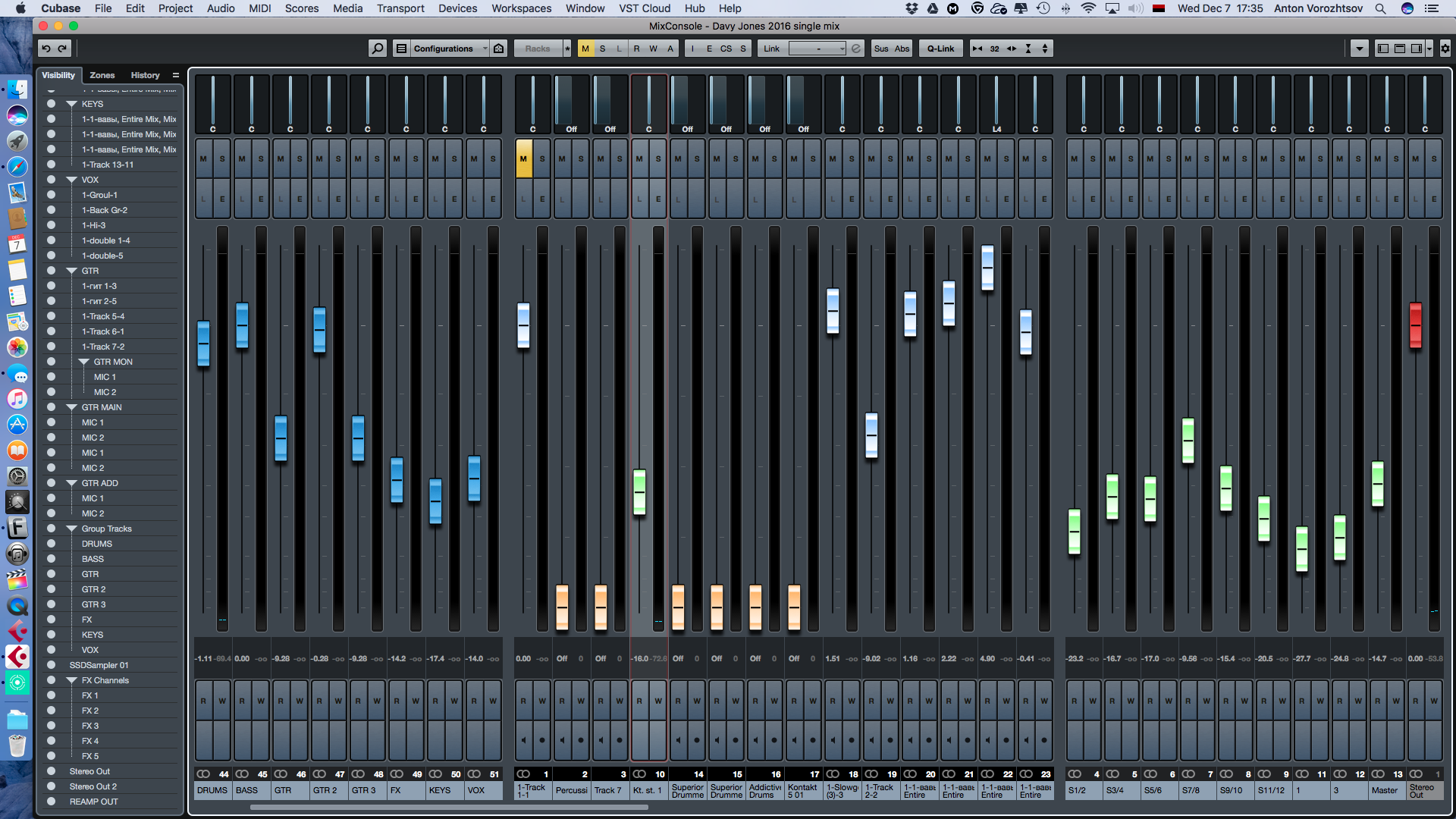
Task: Click the Stereo Out fader handle
Action: (1415, 325)
